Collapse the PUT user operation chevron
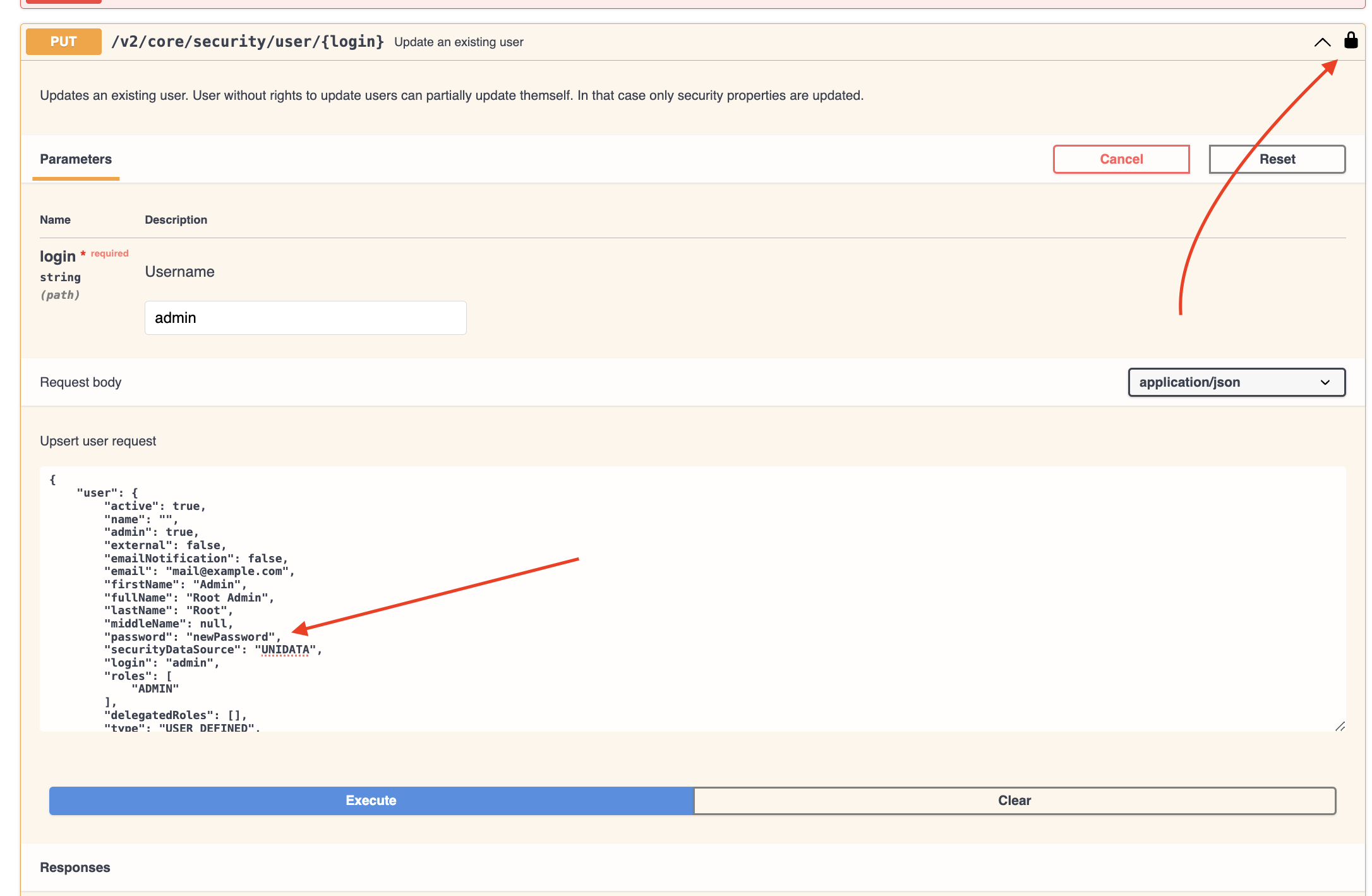 [x=1322, y=42]
